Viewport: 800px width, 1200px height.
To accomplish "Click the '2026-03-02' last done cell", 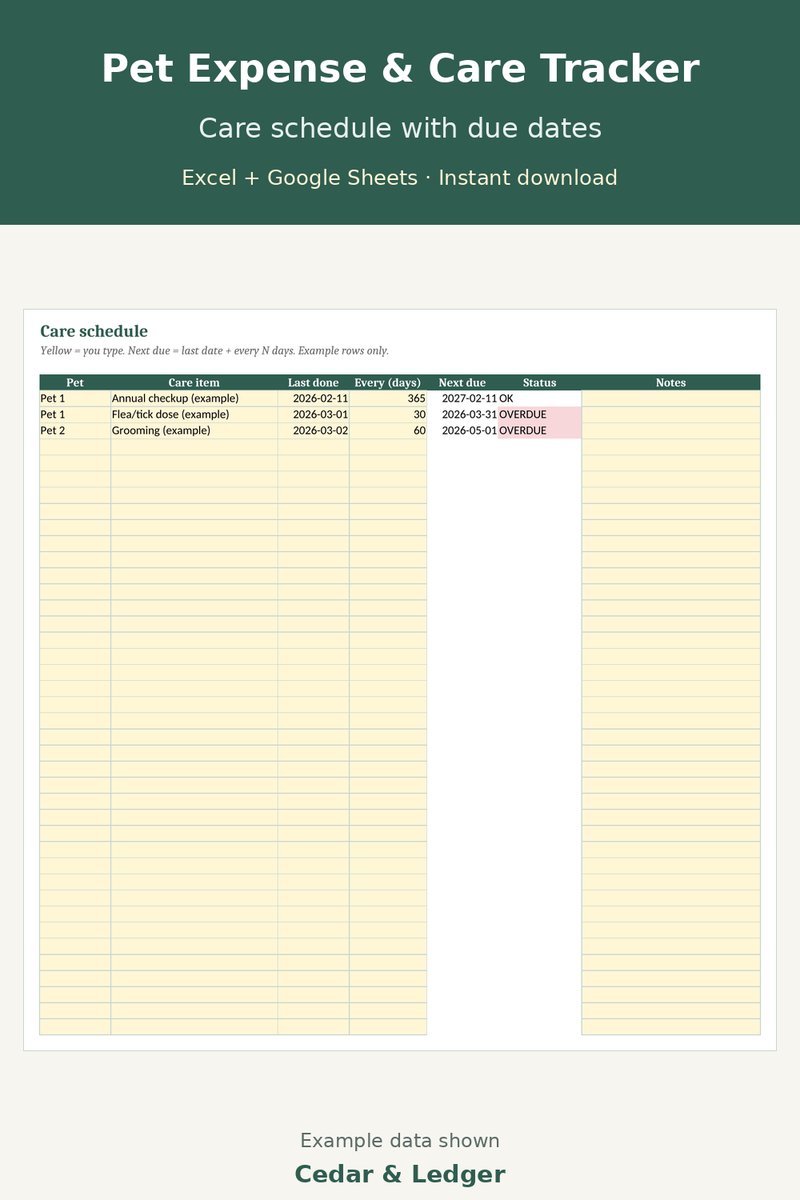I will click(313, 430).
